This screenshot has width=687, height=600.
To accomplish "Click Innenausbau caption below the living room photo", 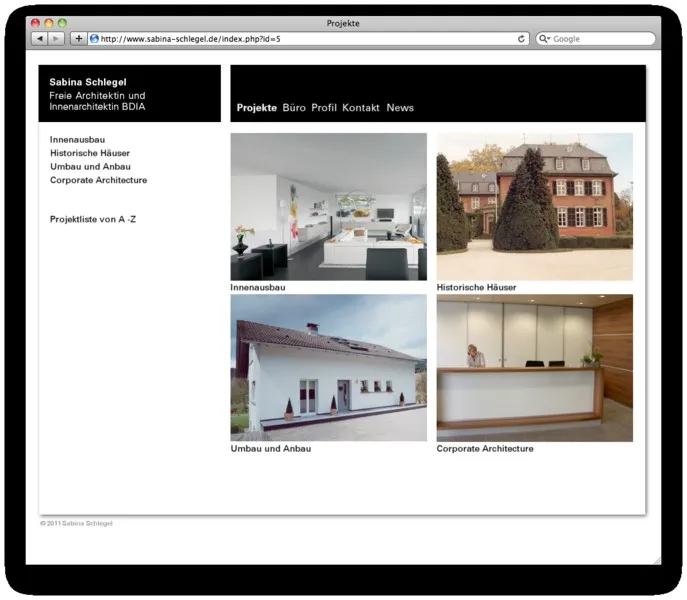I will pos(258,288).
